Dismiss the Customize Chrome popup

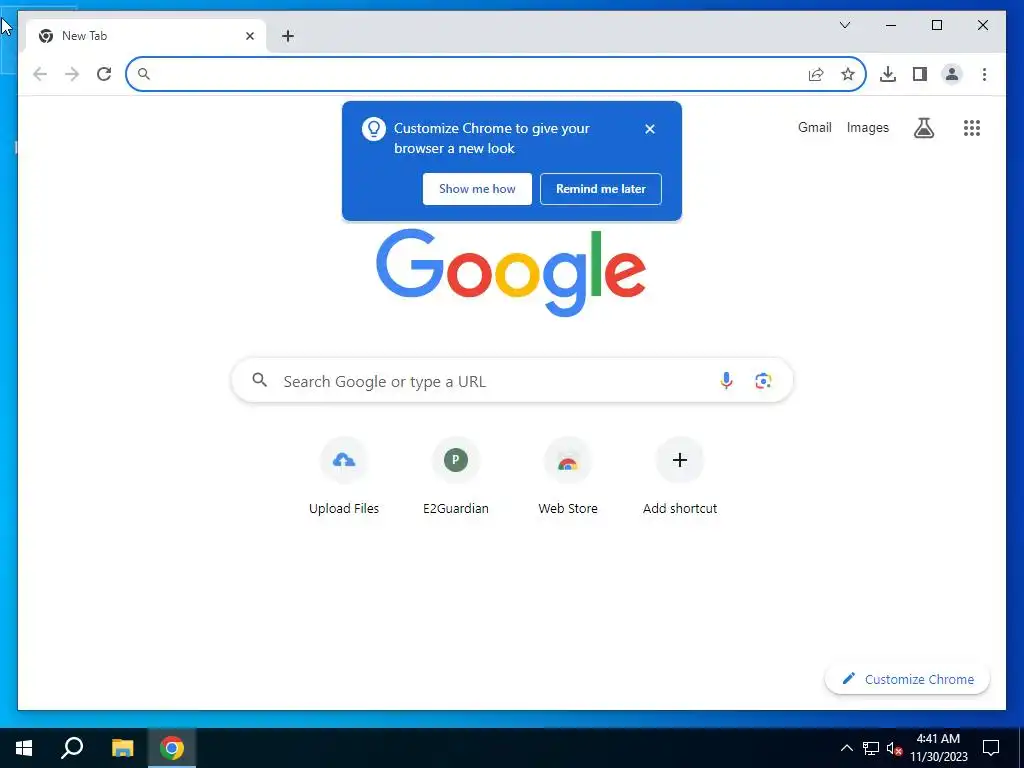(650, 129)
